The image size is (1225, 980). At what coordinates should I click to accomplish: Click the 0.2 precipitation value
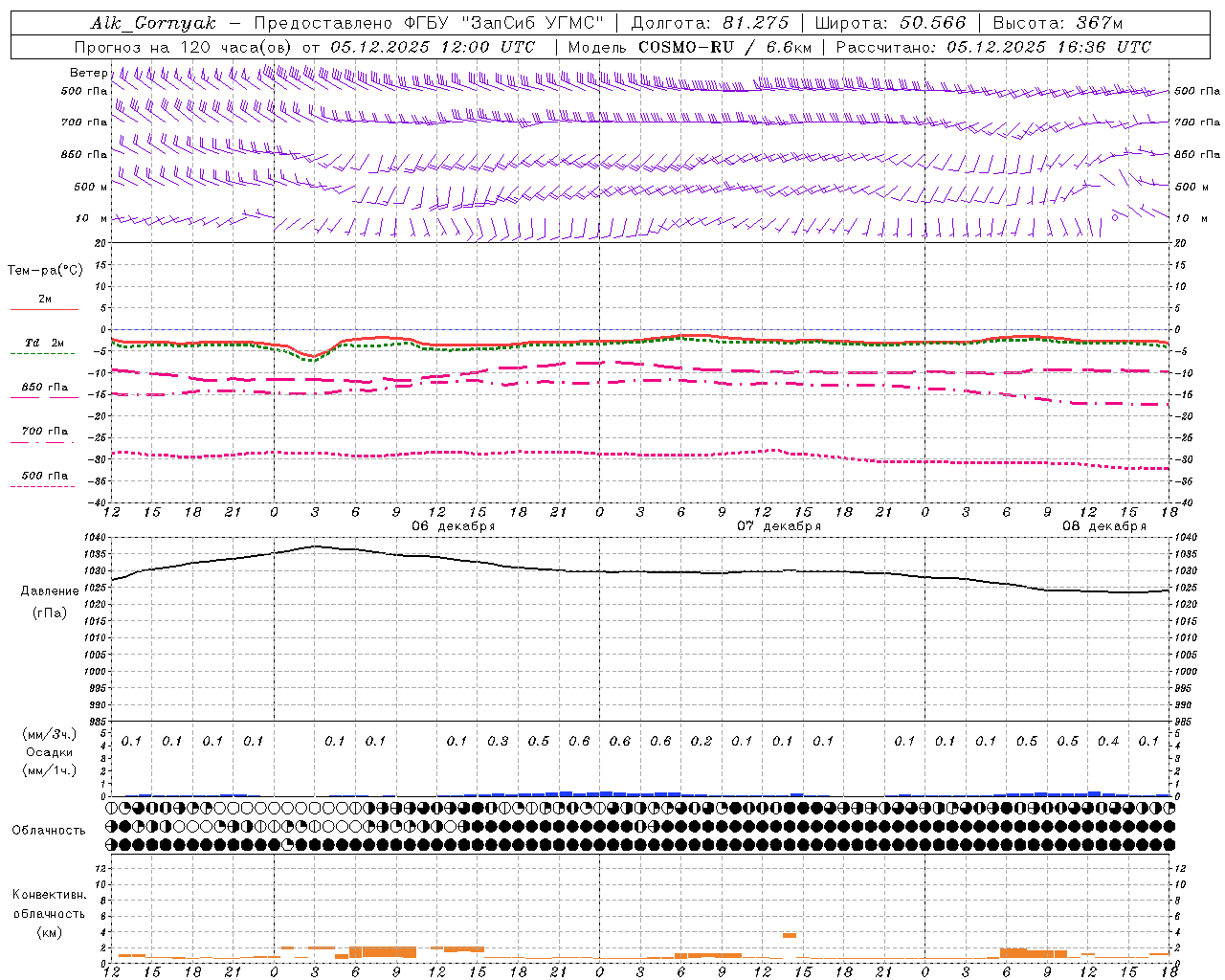point(702,741)
